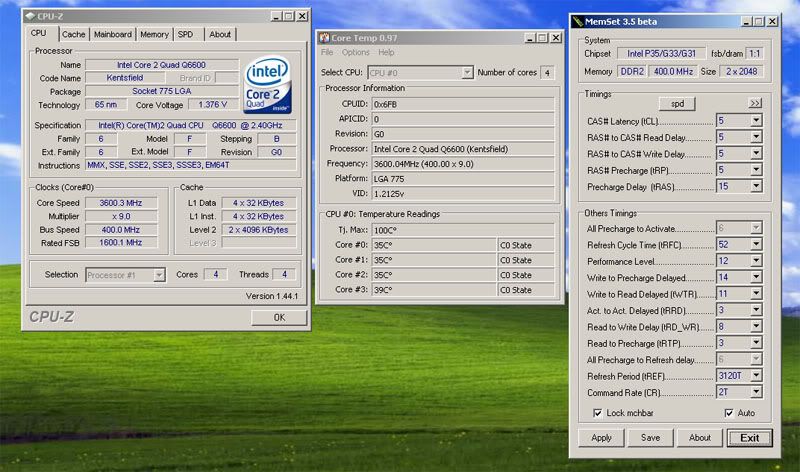
Task: Click the Tj. Max field 100C°
Action: (x=463, y=230)
